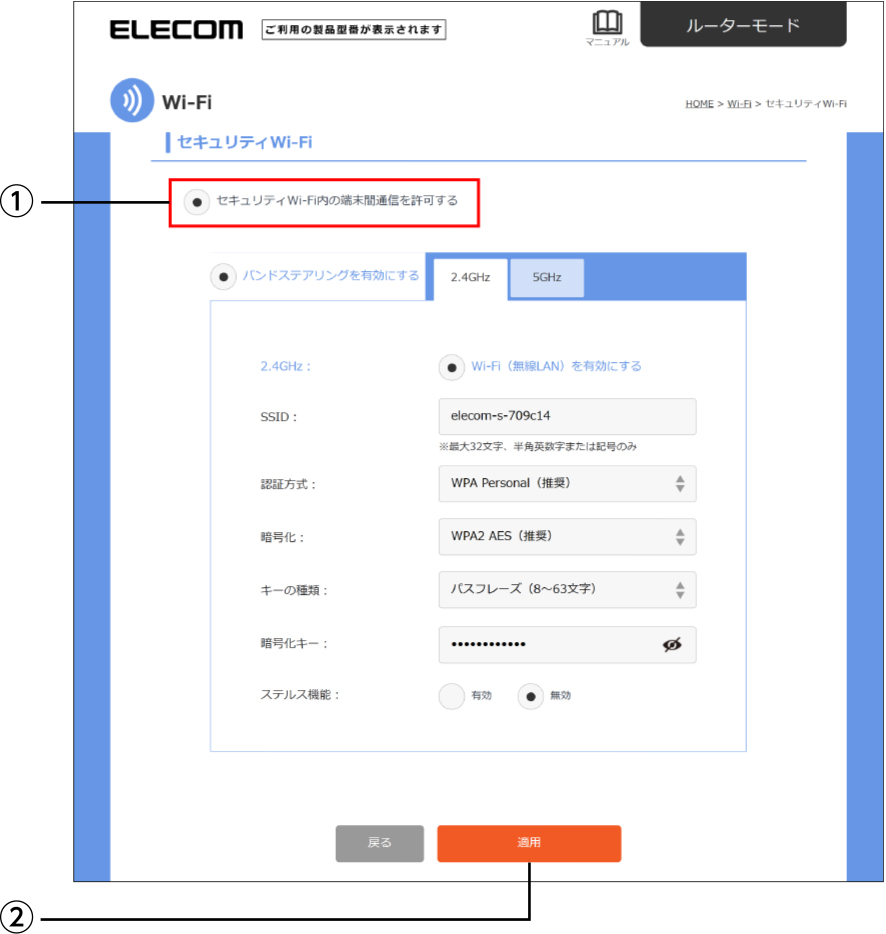Enable communication between Security Wi-Fi devices
The image size is (886, 934).
click(x=197, y=203)
